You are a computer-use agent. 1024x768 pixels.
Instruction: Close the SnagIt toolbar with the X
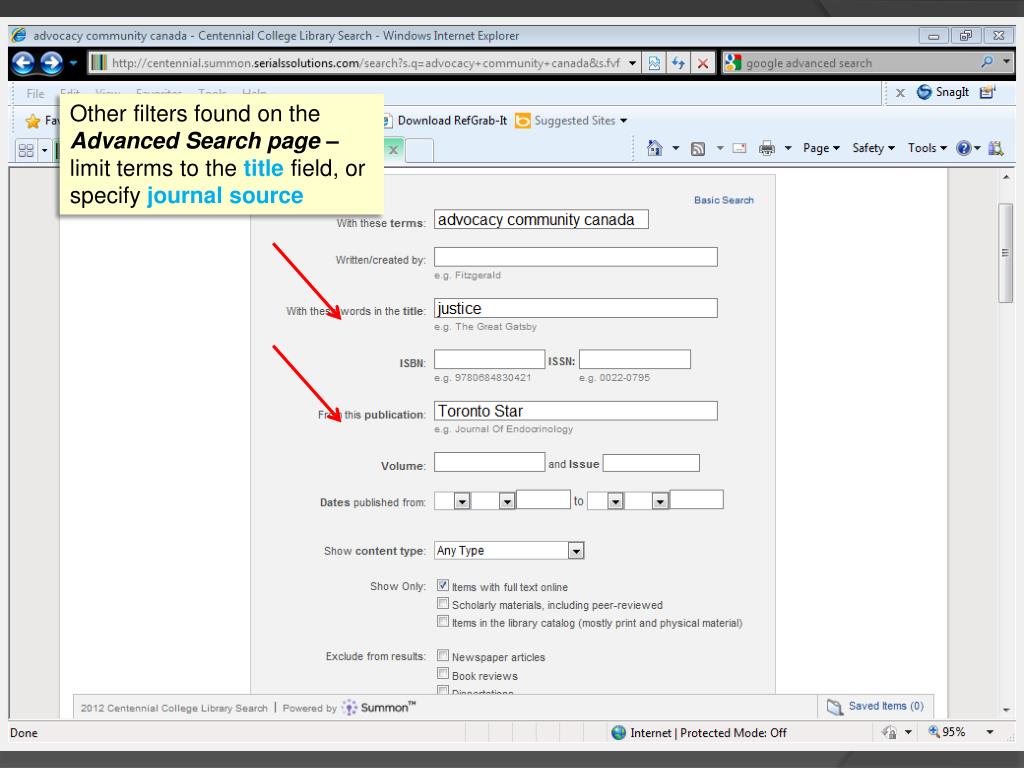coord(900,93)
